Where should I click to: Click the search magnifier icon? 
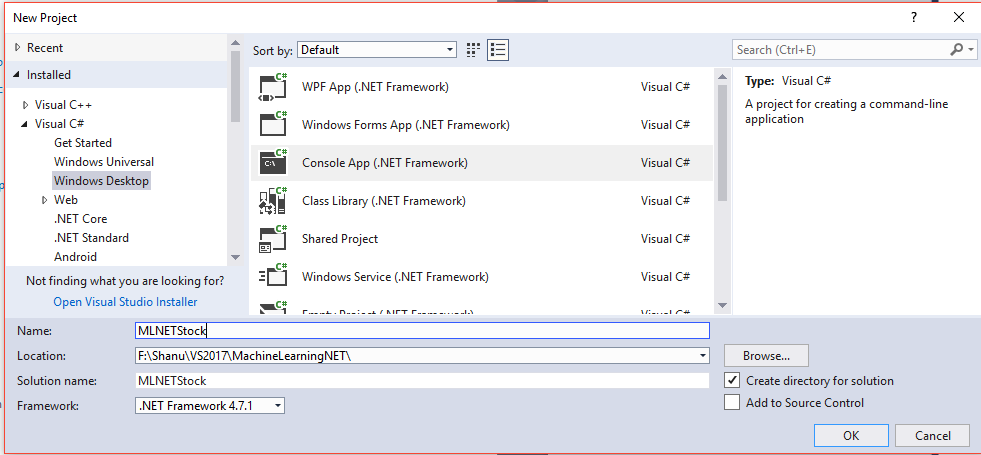click(957, 49)
